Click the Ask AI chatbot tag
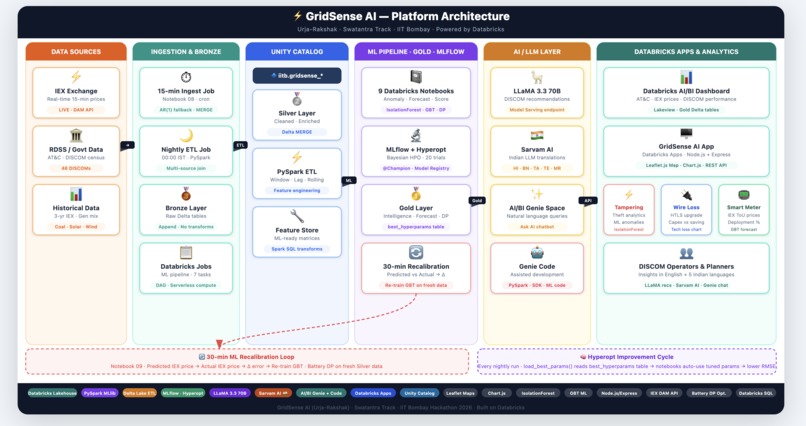 coord(537,227)
